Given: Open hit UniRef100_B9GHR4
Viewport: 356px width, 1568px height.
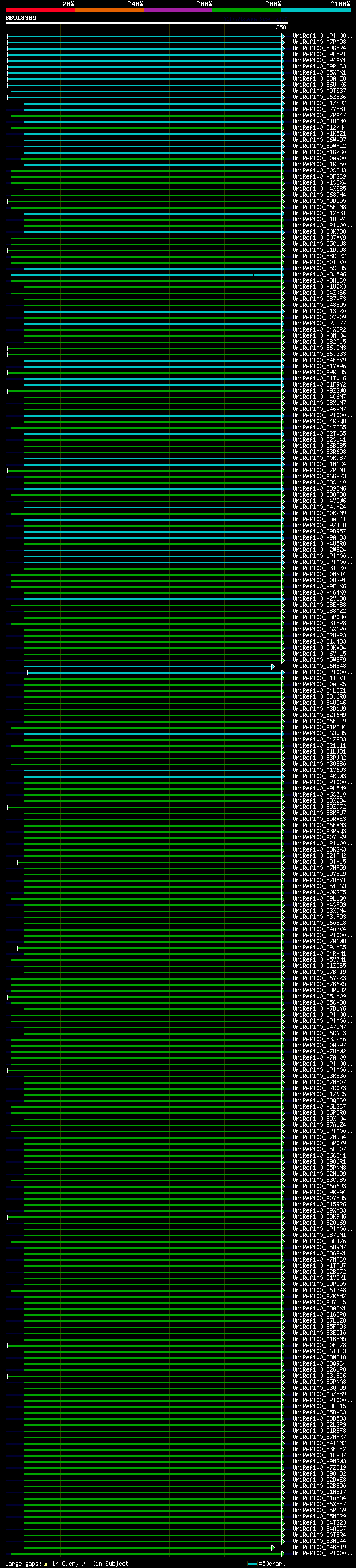Looking at the screenshot, I should point(319,48).
